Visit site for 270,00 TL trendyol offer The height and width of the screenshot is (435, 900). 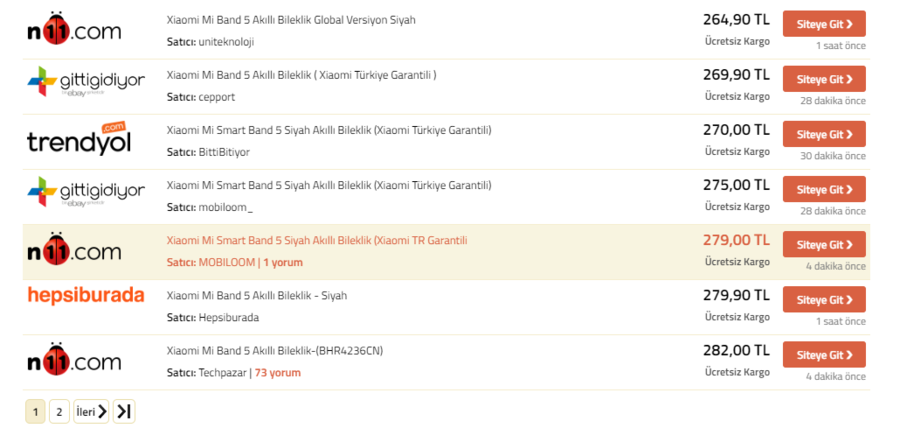point(824,134)
